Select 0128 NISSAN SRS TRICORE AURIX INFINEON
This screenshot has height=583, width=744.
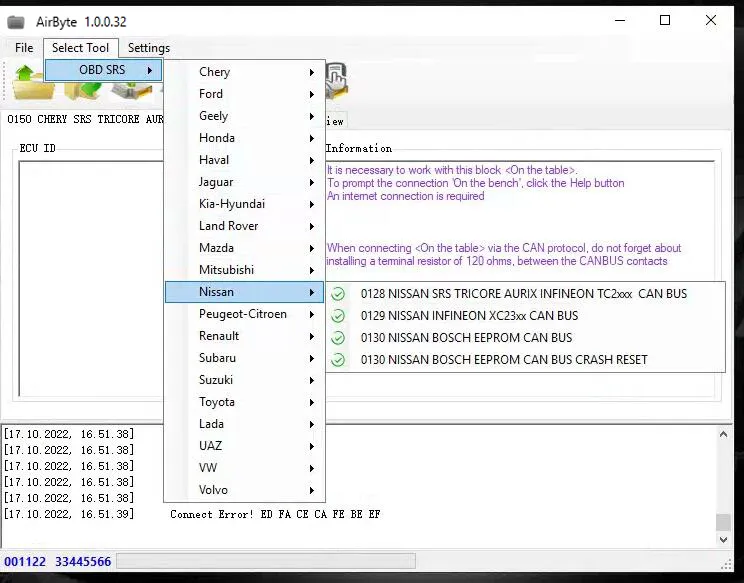pos(523,294)
